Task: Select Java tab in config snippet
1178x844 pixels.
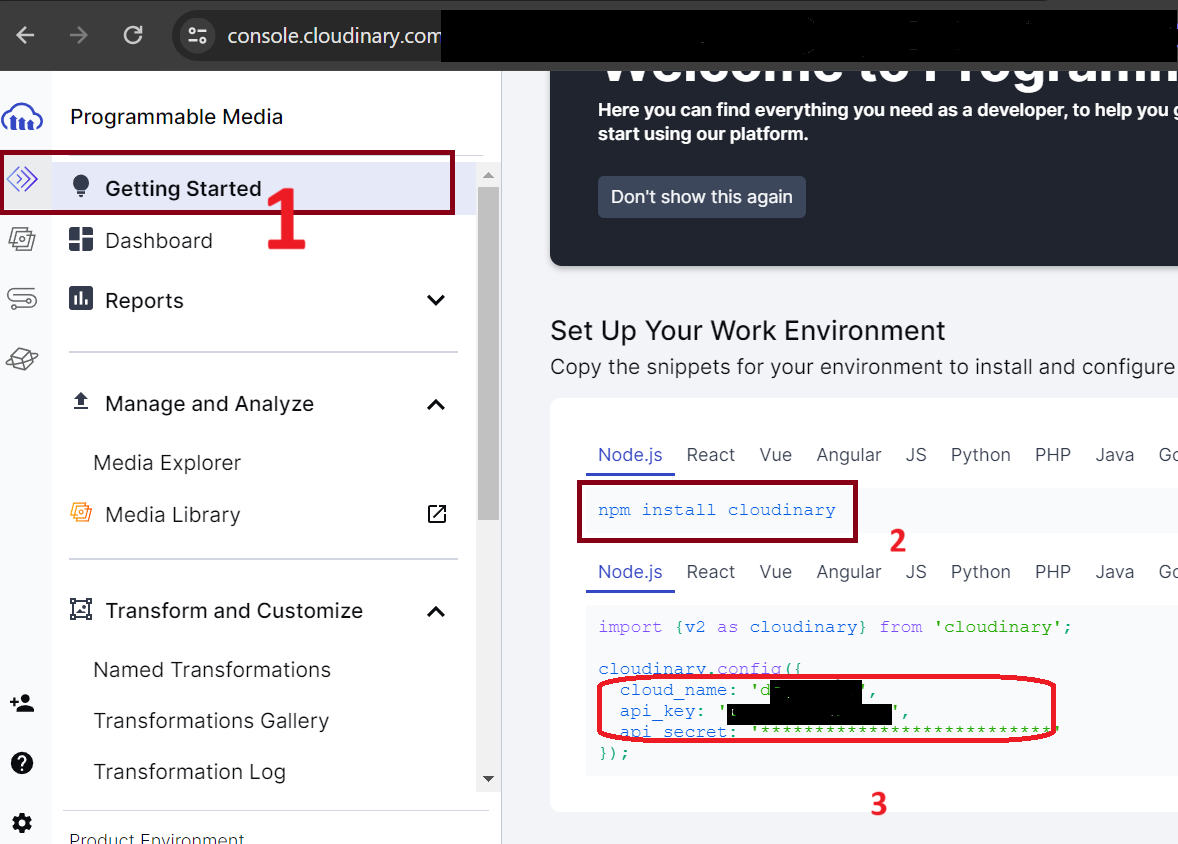Action: pos(1114,573)
